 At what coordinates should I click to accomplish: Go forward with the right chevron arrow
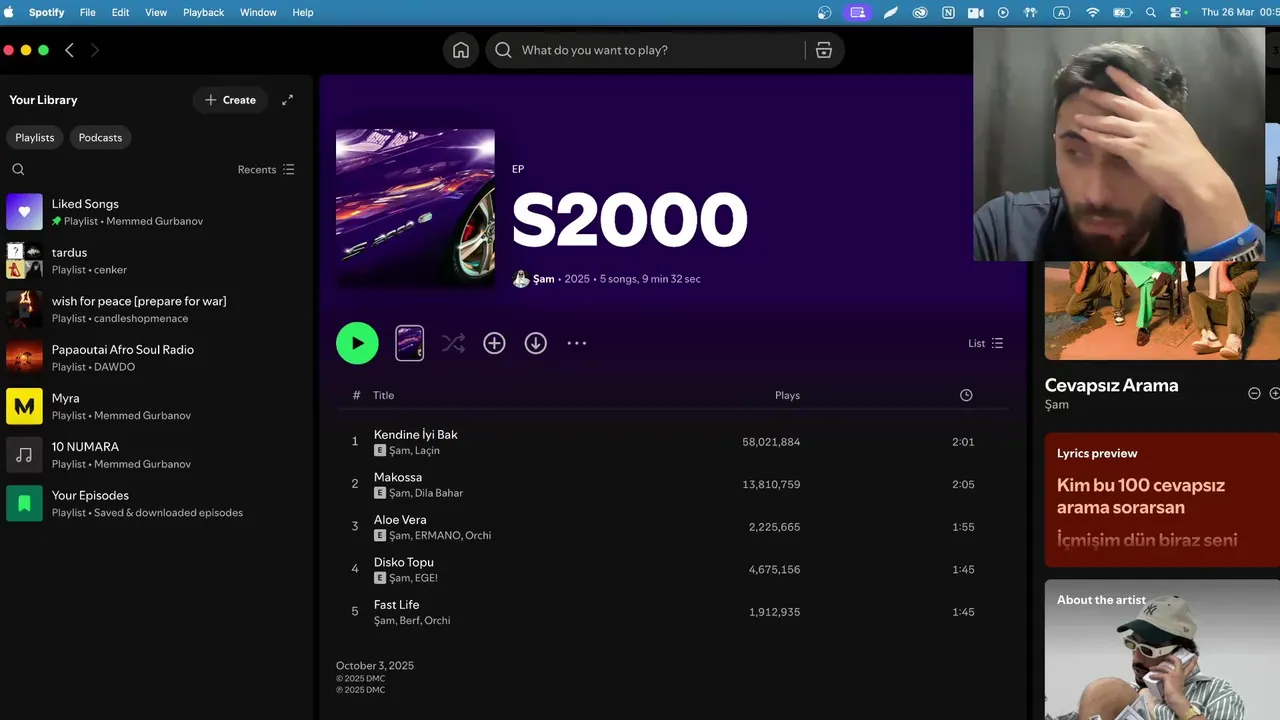[x=95, y=50]
